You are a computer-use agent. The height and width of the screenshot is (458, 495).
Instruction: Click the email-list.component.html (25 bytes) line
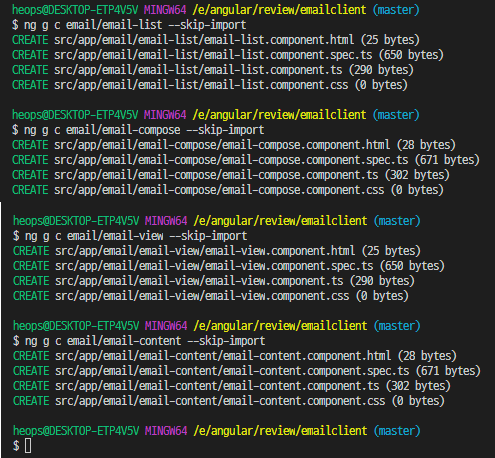[216, 40]
